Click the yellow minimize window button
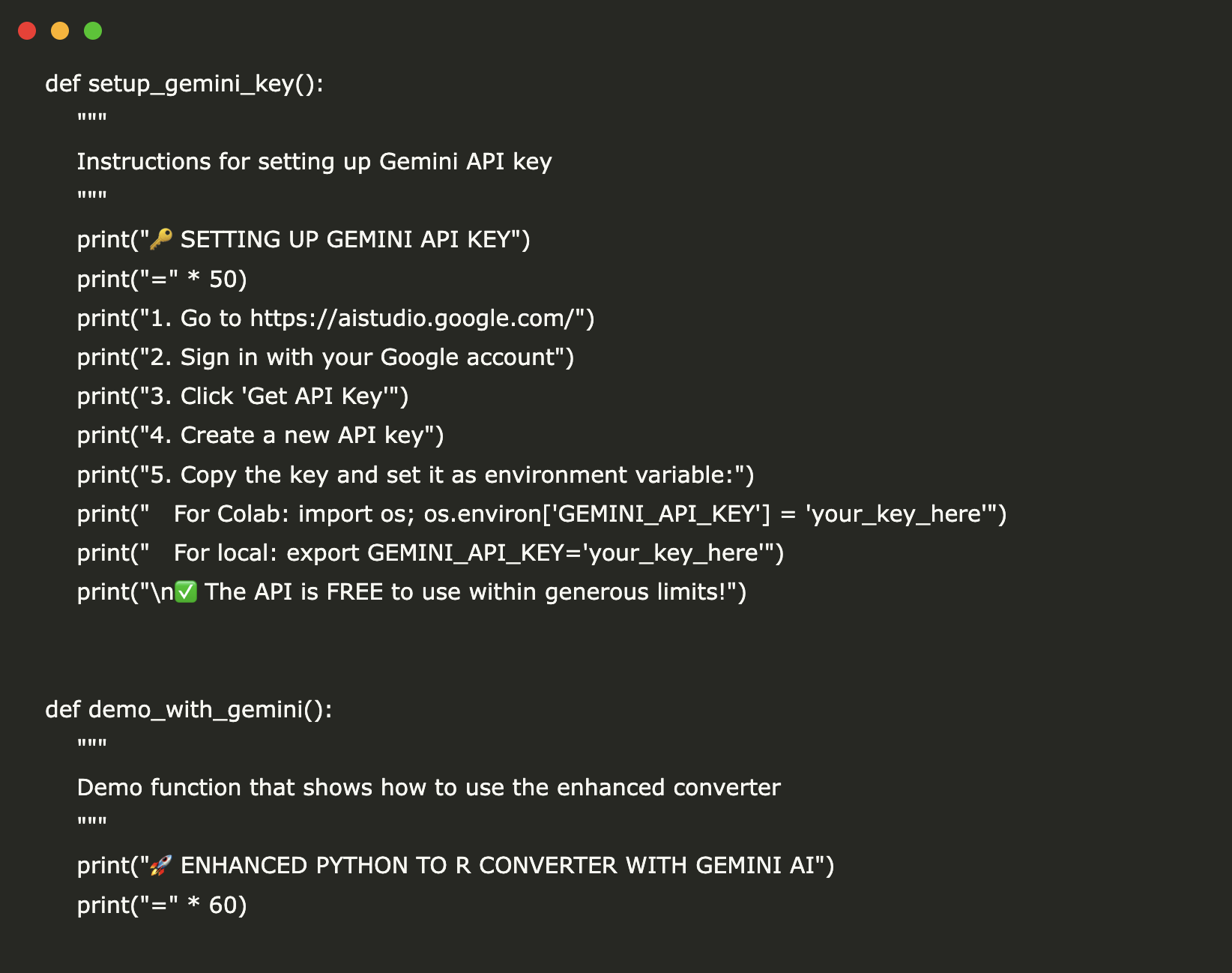 click(x=60, y=31)
